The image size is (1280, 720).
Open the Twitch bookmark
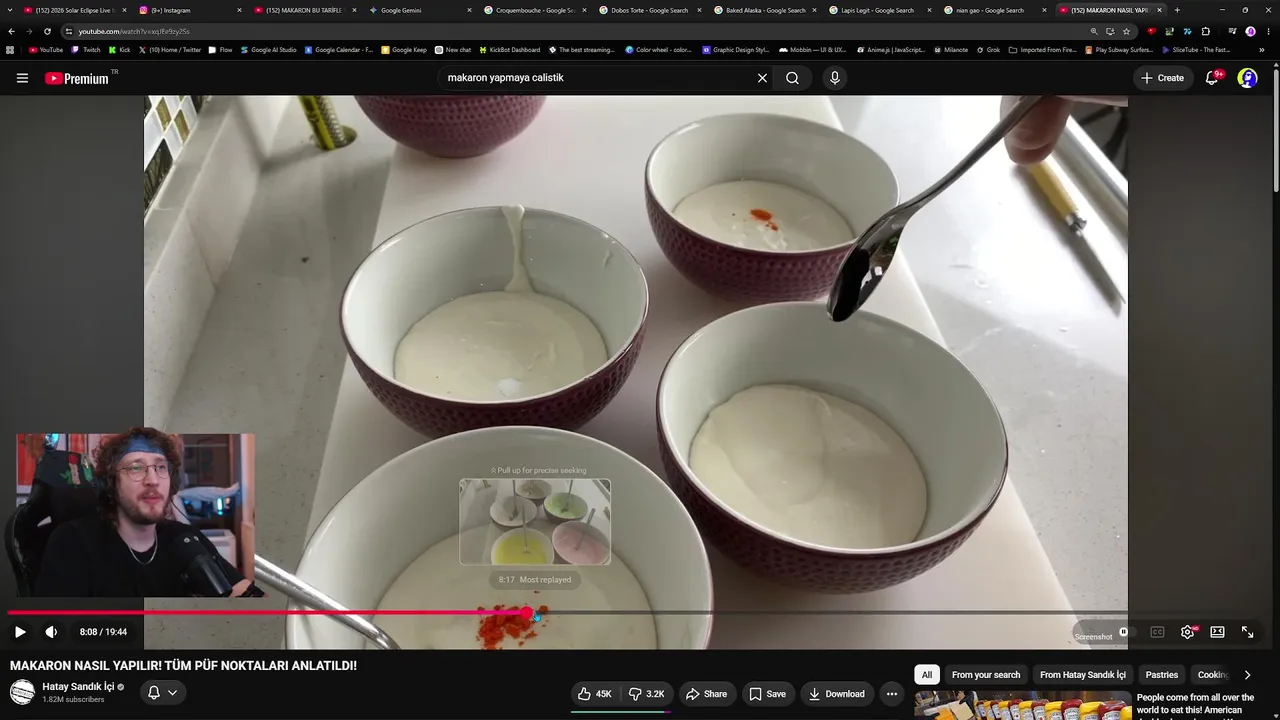(86, 49)
